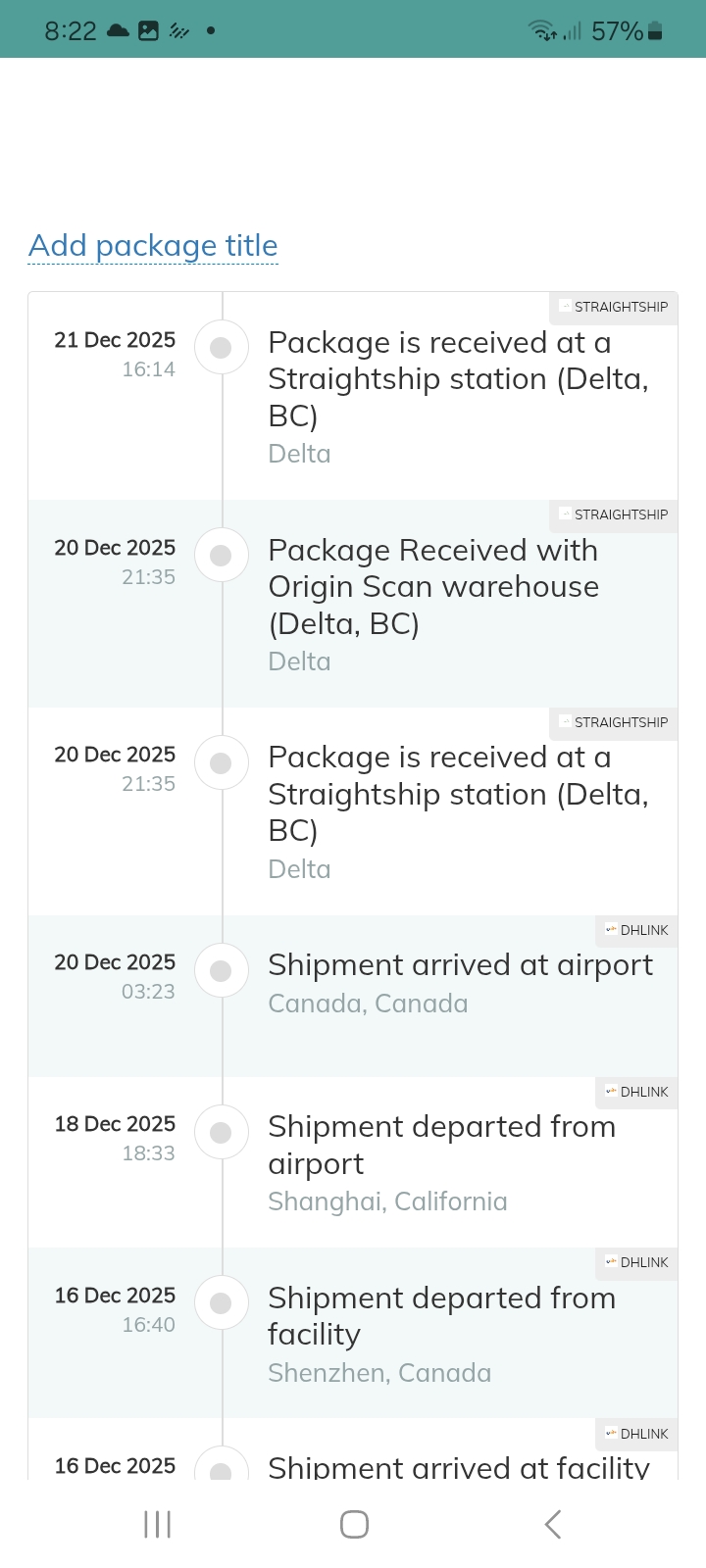The image size is (706, 1568).
Task: Tap DHLINK badge on Shenzhen departure event
Action: [x=637, y=1262]
